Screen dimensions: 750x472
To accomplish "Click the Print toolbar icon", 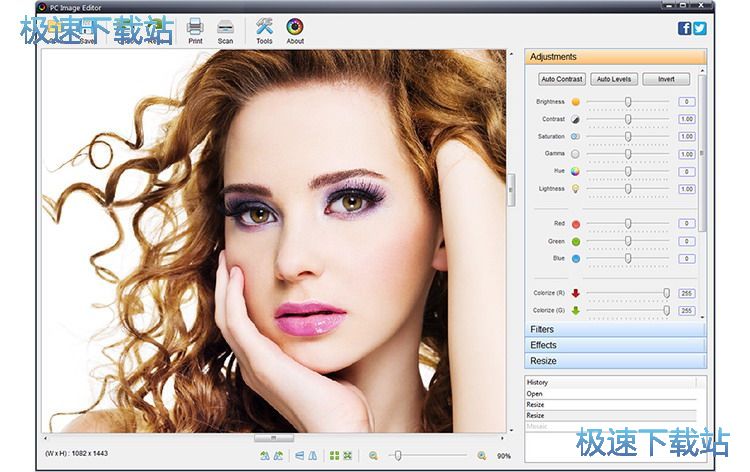I will [195, 30].
